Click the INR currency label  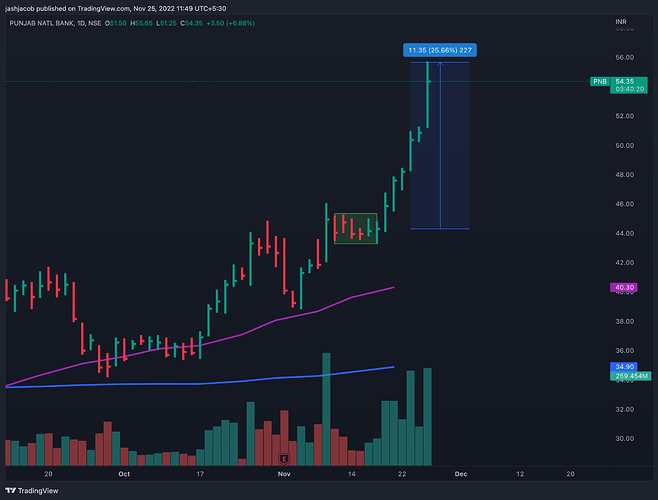click(621, 21)
